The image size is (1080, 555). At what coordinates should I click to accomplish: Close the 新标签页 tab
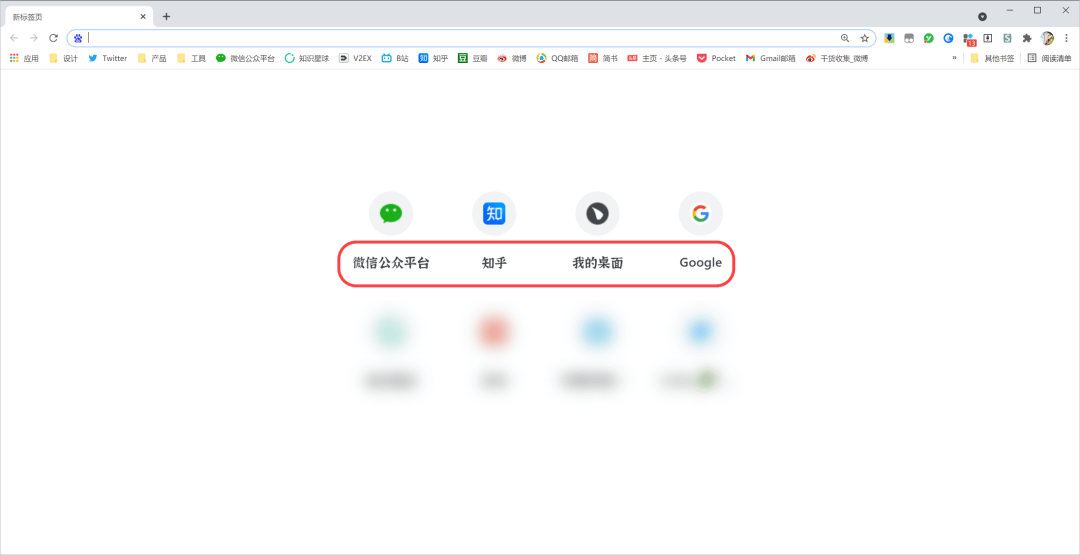click(x=143, y=17)
